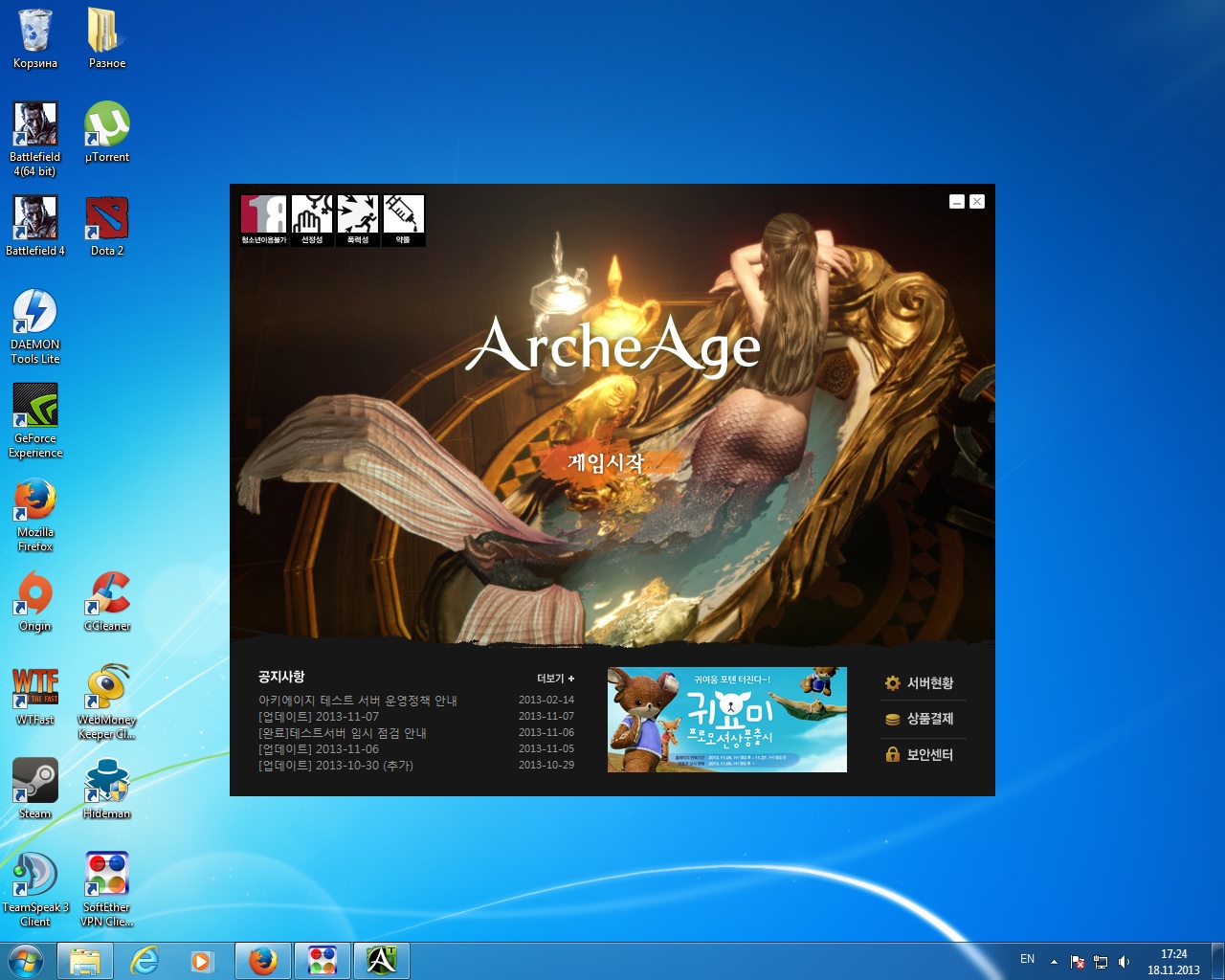This screenshot has width=1225, height=980.
Task: Select the Steam desktop shortcut
Action: pos(35,790)
